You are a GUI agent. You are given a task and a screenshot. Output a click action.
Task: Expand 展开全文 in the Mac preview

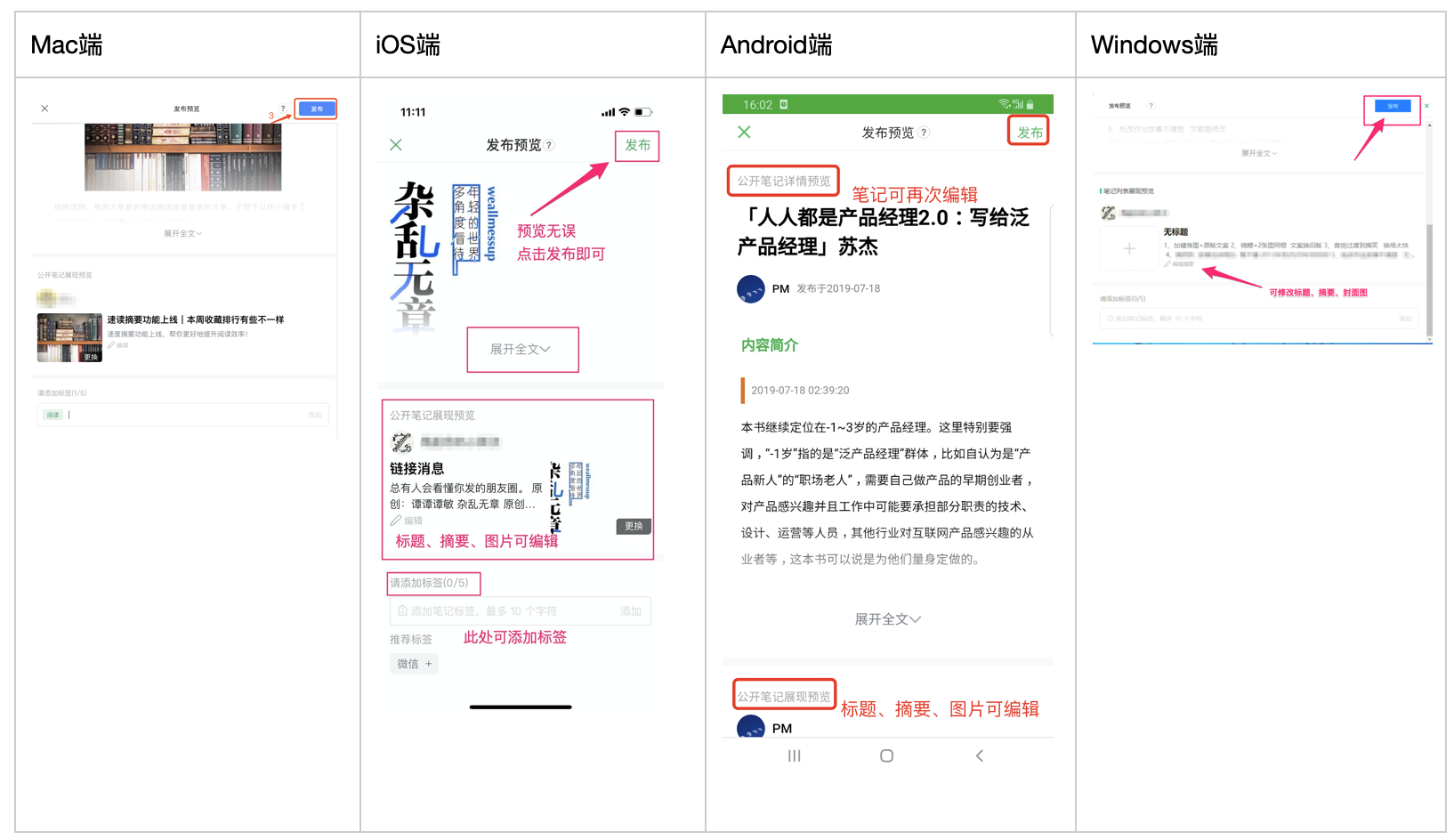(x=182, y=233)
